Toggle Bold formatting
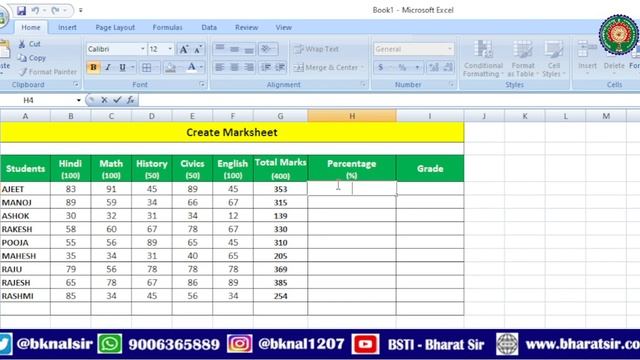 (93, 67)
